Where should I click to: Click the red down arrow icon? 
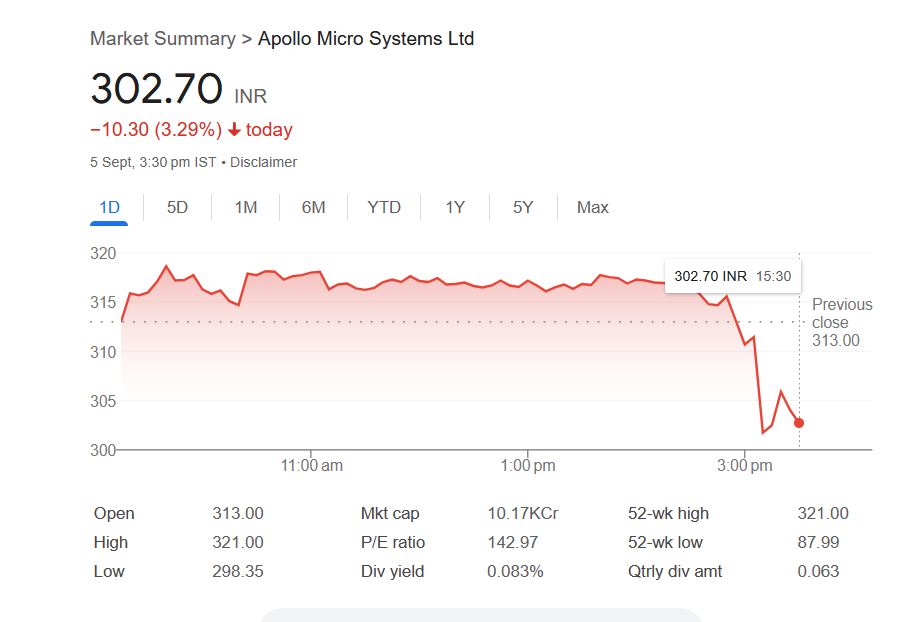[x=234, y=130]
